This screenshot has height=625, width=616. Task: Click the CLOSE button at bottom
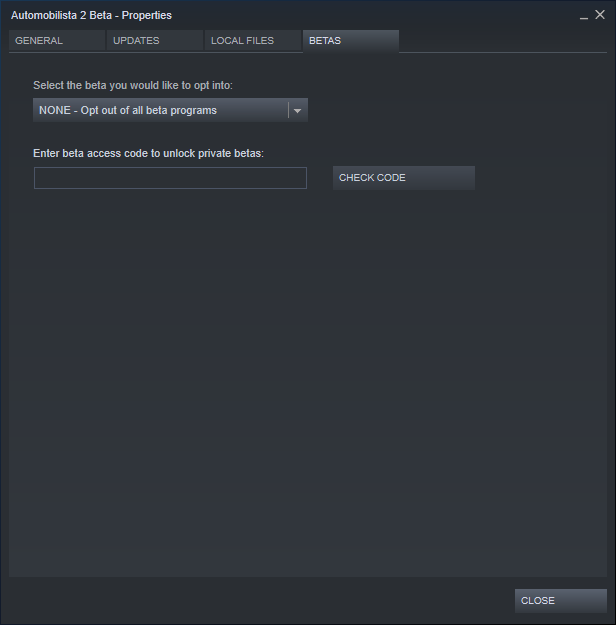click(561, 601)
